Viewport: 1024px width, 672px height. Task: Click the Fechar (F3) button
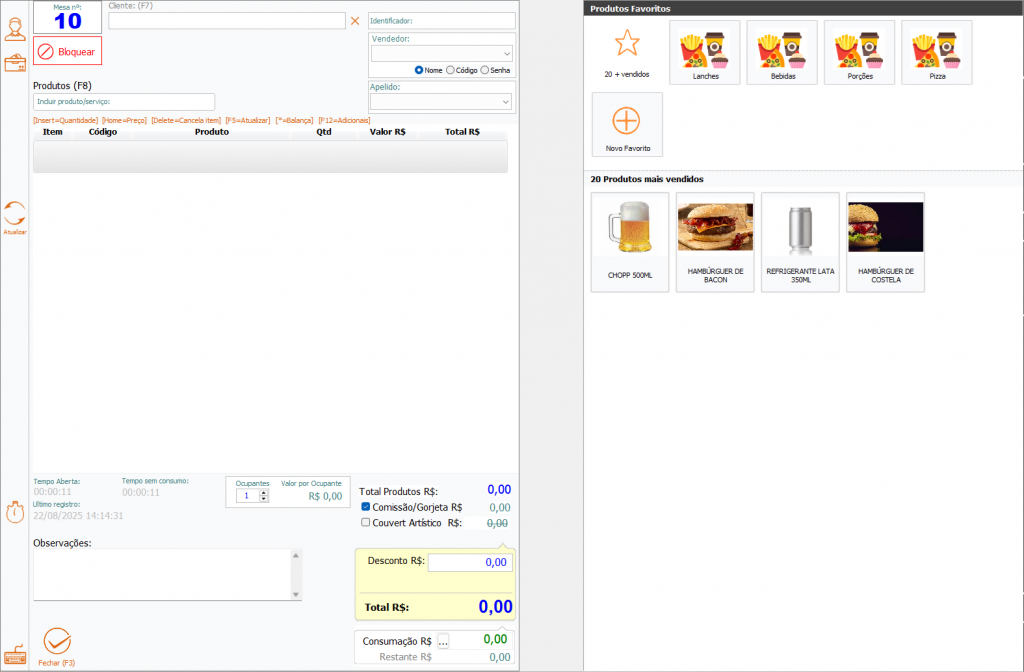coord(57,645)
